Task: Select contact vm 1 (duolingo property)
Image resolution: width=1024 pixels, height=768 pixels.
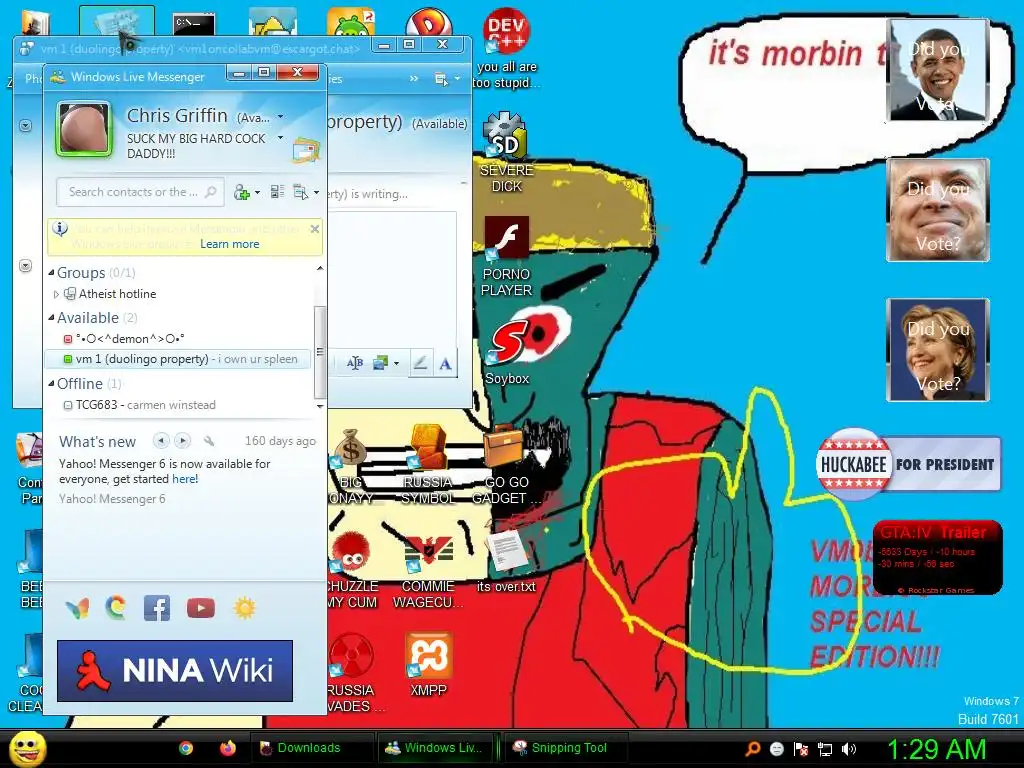Action: pyautogui.click(x=177, y=359)
